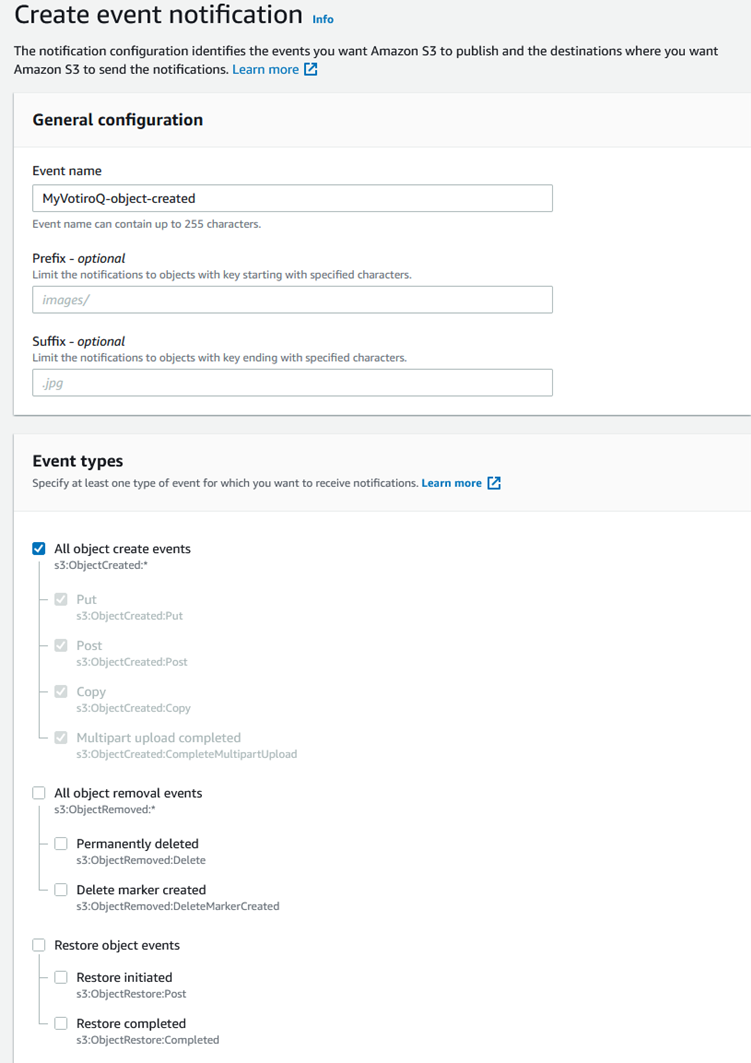Click the Event name input field
Image resolution: width=751 pixels, height=1063 pixels.
(x=292, y=198)
